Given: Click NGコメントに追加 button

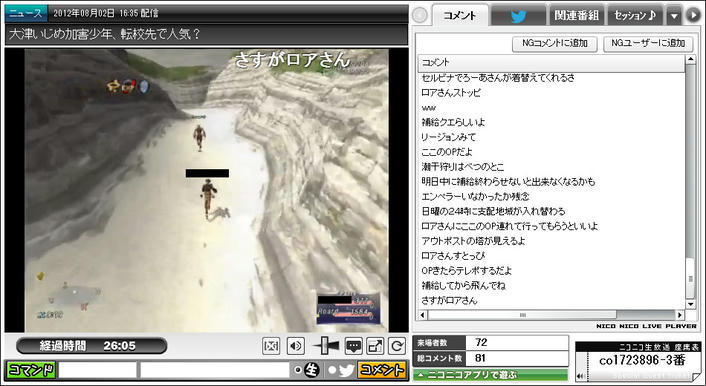Looking at the screenshot, I should [x=555, y=43].
